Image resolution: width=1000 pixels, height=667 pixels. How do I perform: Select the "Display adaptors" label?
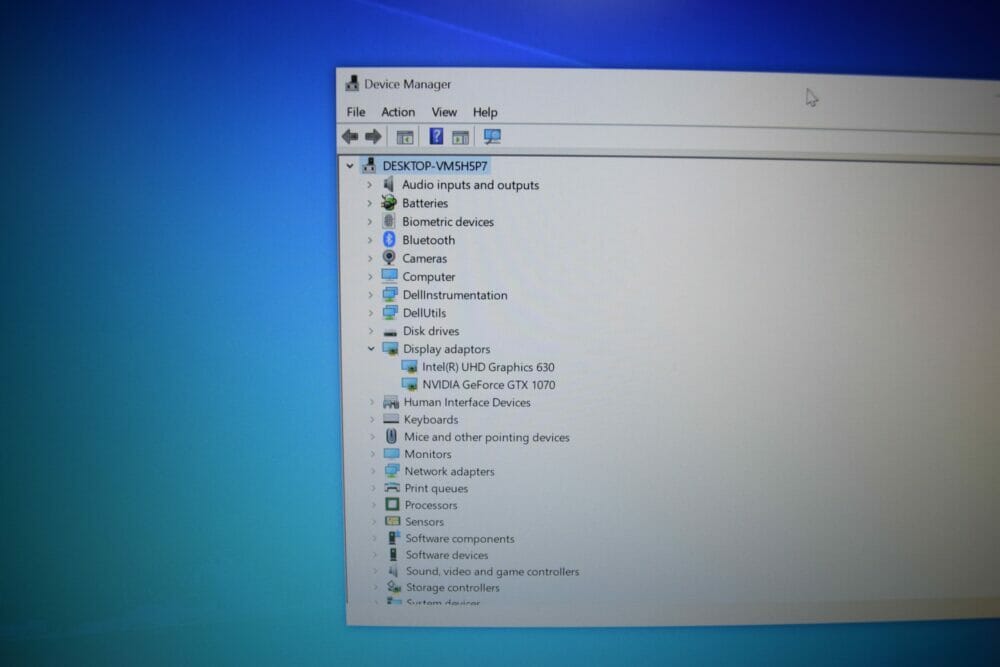pyautogui.click(x=446, y=349)
